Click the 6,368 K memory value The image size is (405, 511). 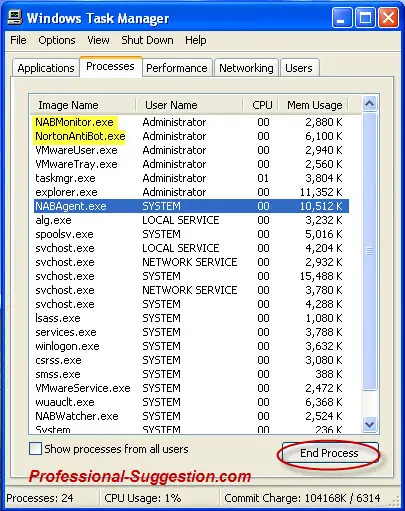(x=324, y=402)
